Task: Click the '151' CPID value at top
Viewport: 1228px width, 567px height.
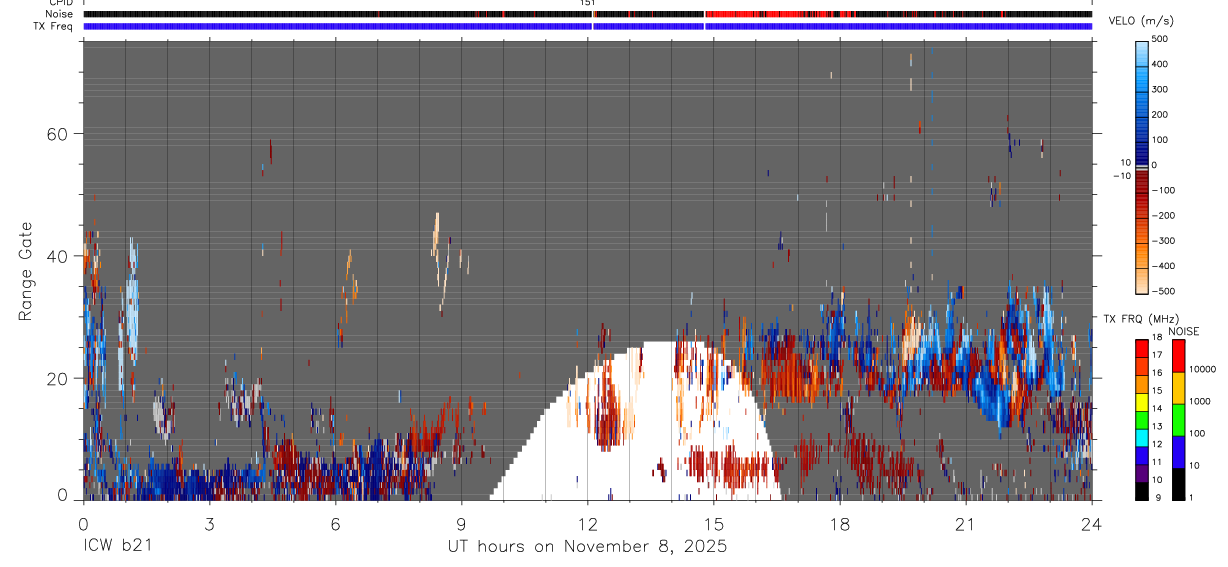Action: [x=587, y=3]
